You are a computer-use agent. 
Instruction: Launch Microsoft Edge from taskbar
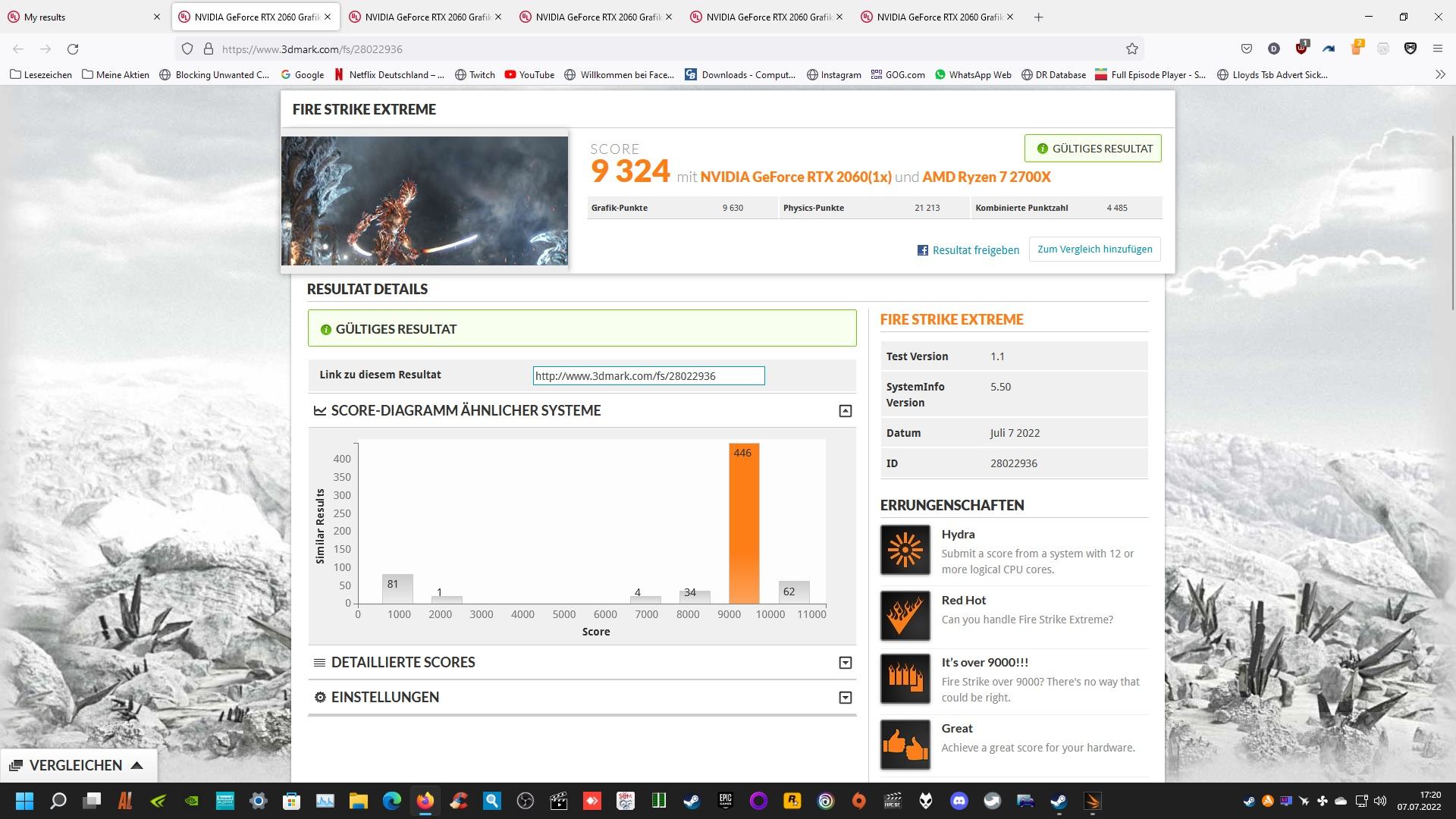(391, 801)
